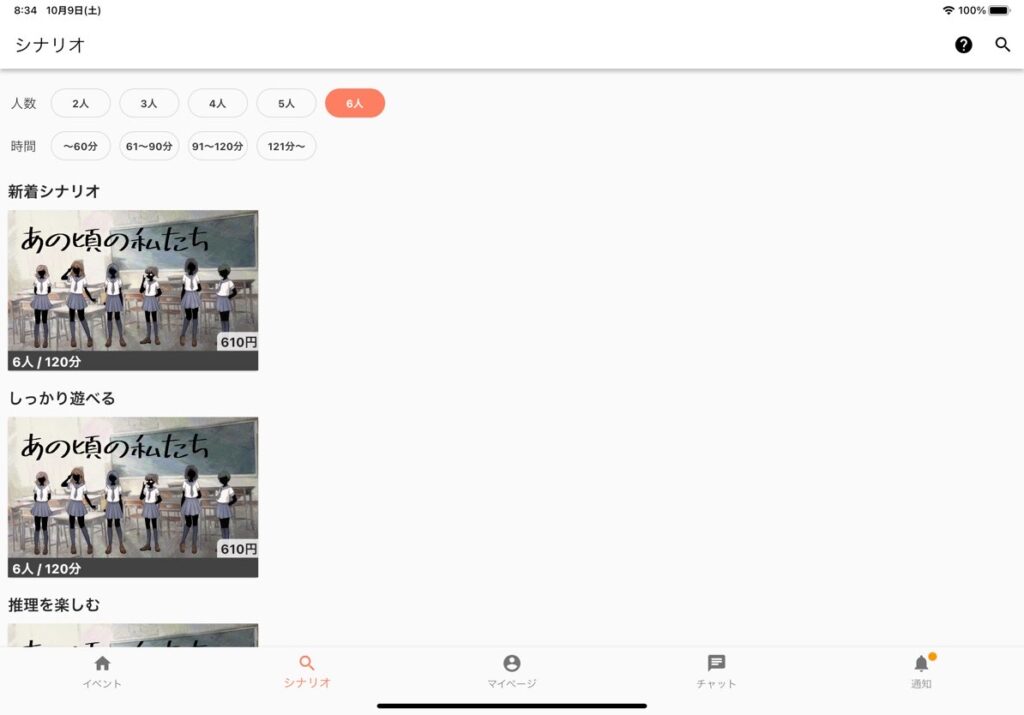
Task: Select the 91〜120分 time filter
Action: click(x=218, y=146)
